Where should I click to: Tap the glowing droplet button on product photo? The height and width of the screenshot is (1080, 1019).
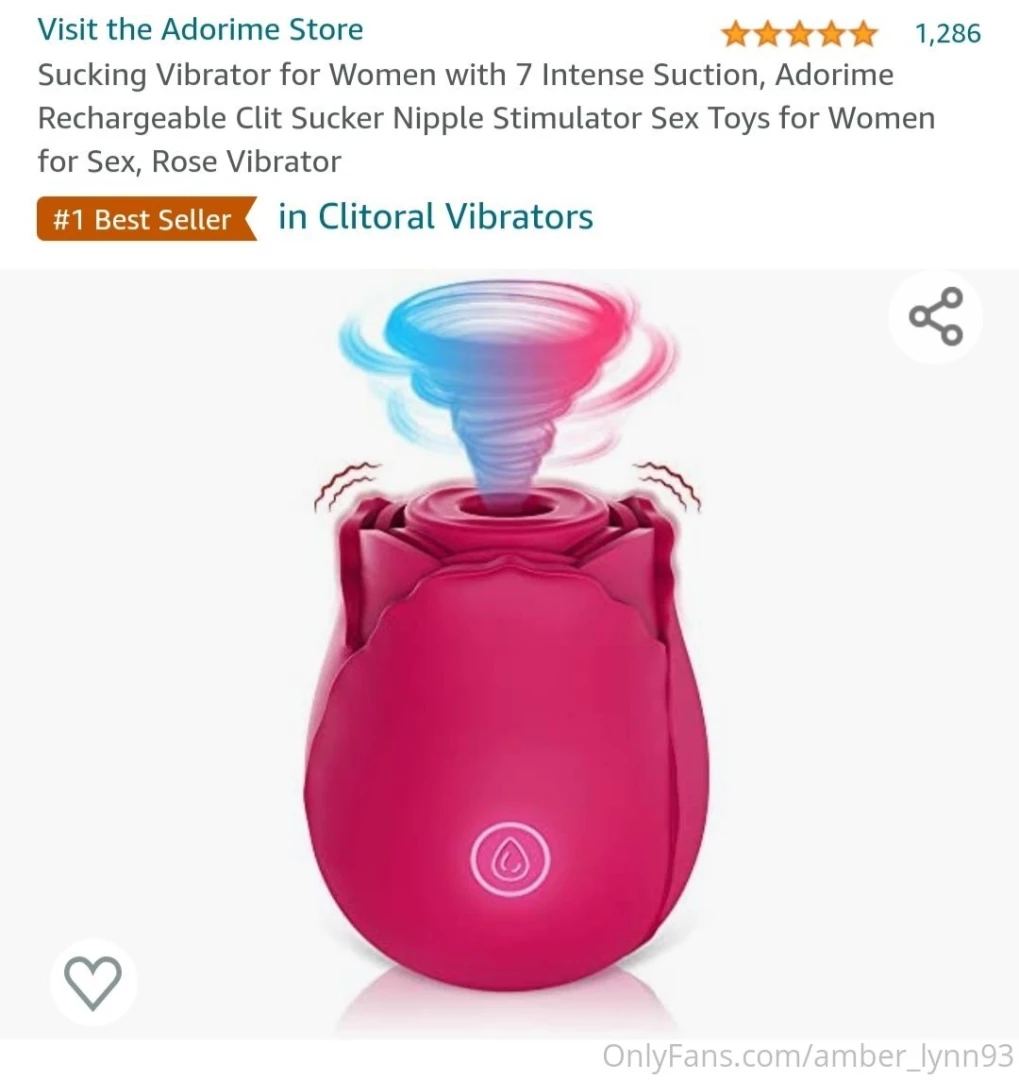click(x=511, y=859)
